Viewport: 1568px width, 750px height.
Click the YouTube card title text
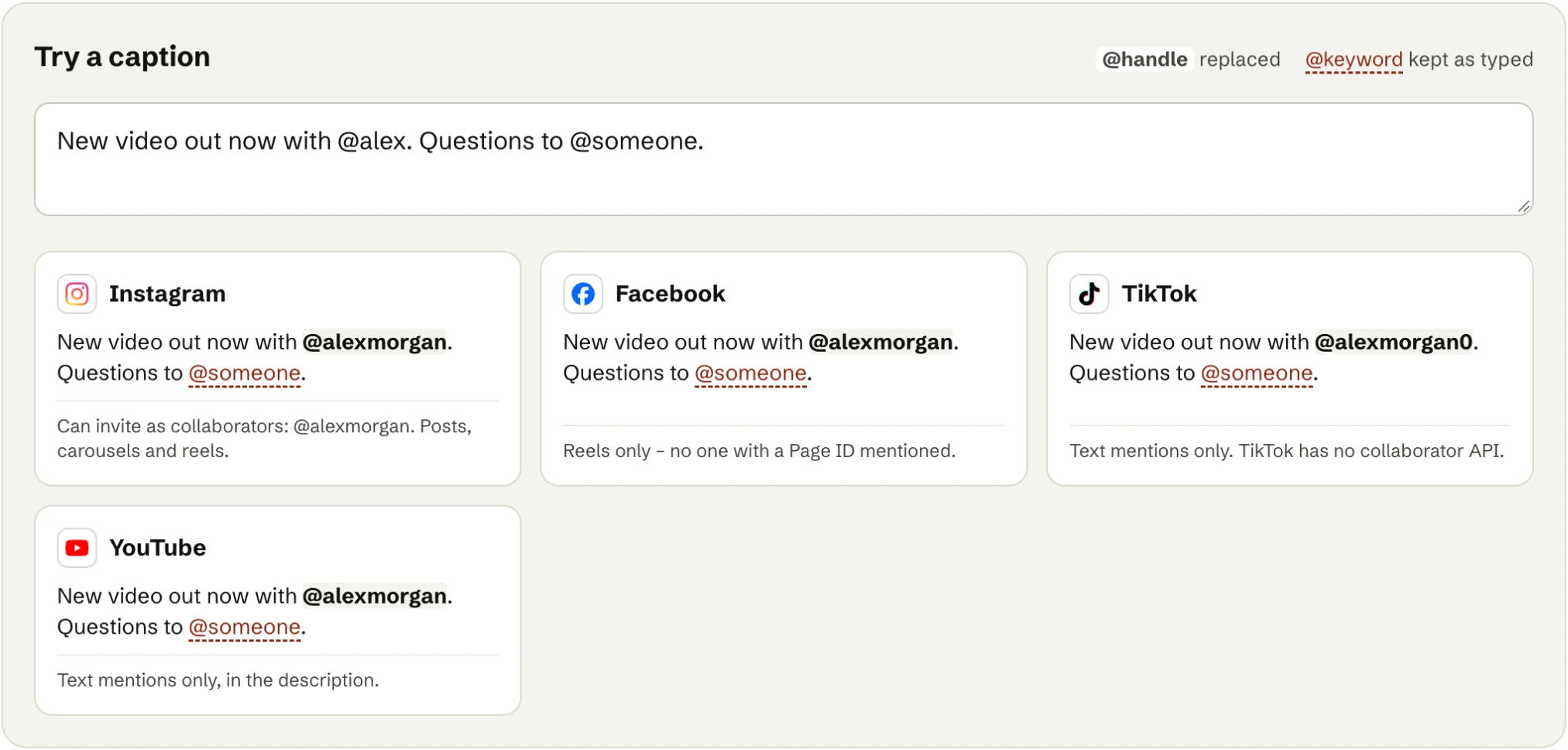click(x=158, y=548)
